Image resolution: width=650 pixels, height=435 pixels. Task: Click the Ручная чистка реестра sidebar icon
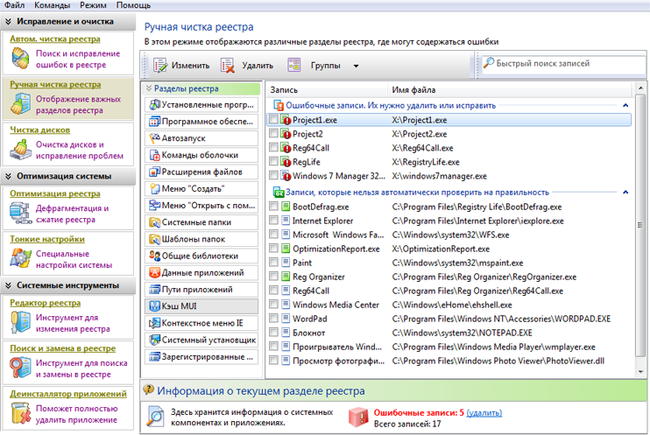pos(20,104)
